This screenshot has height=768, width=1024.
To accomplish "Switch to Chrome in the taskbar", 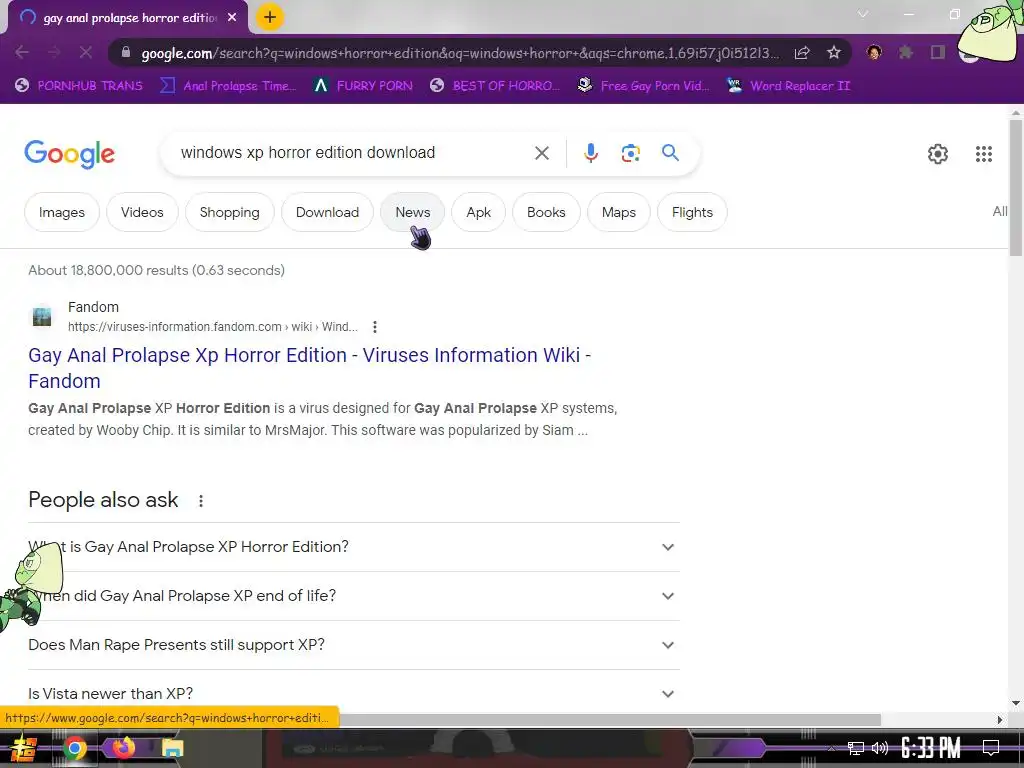I will point(74,748).
